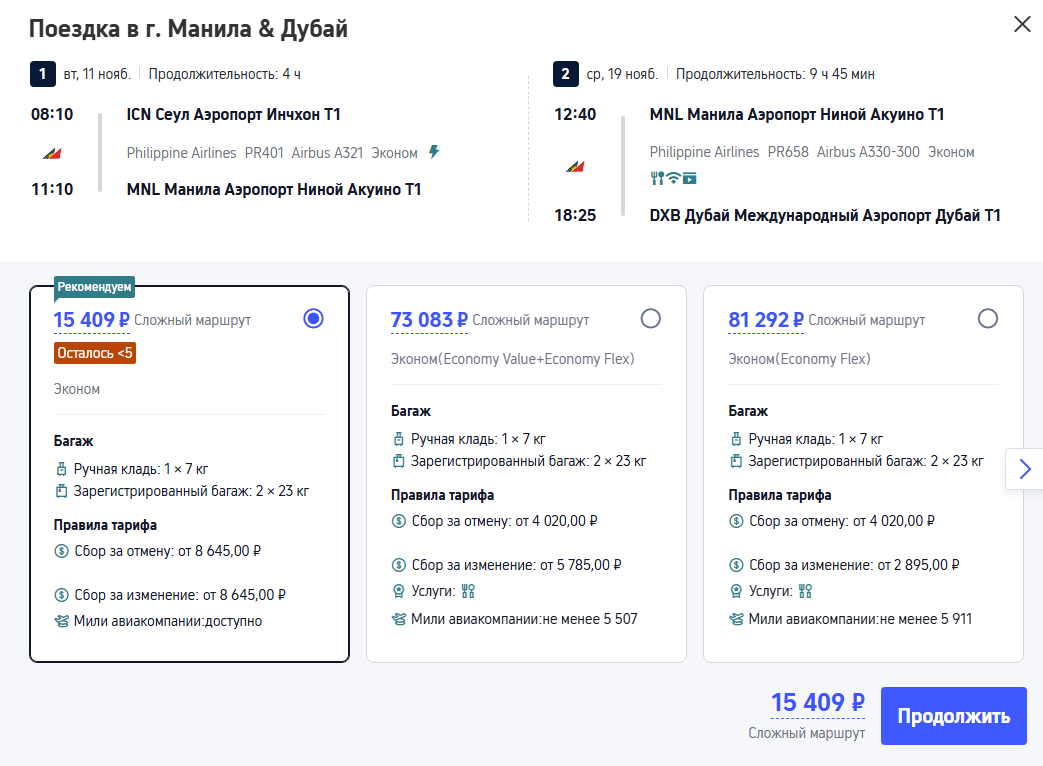Click Сбор за изменение: от 5 785,00 ₽
The image size is (1043, 766).
516,565
